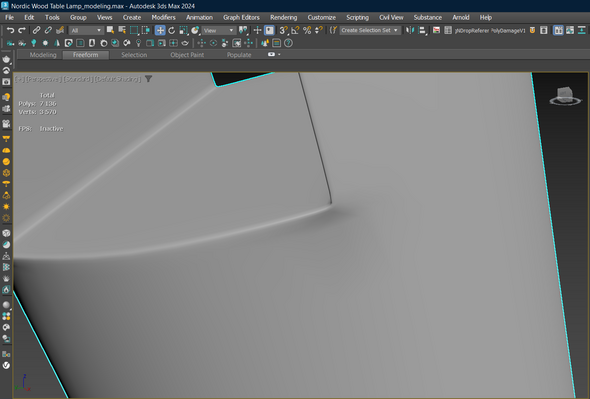
Task: Click the [Standard] viewport label
Action: (x=78, y=79)
